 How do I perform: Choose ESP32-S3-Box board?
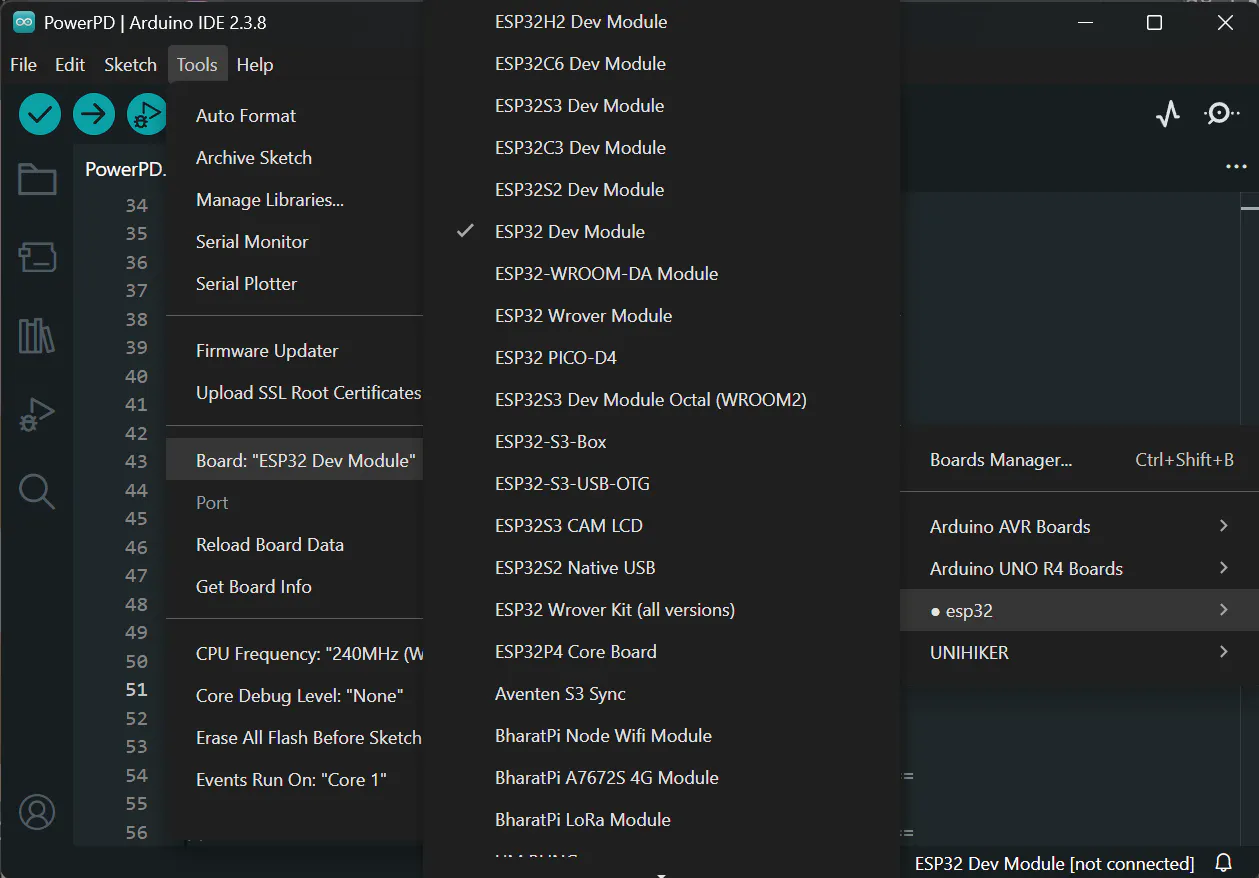tap(661, 442)
